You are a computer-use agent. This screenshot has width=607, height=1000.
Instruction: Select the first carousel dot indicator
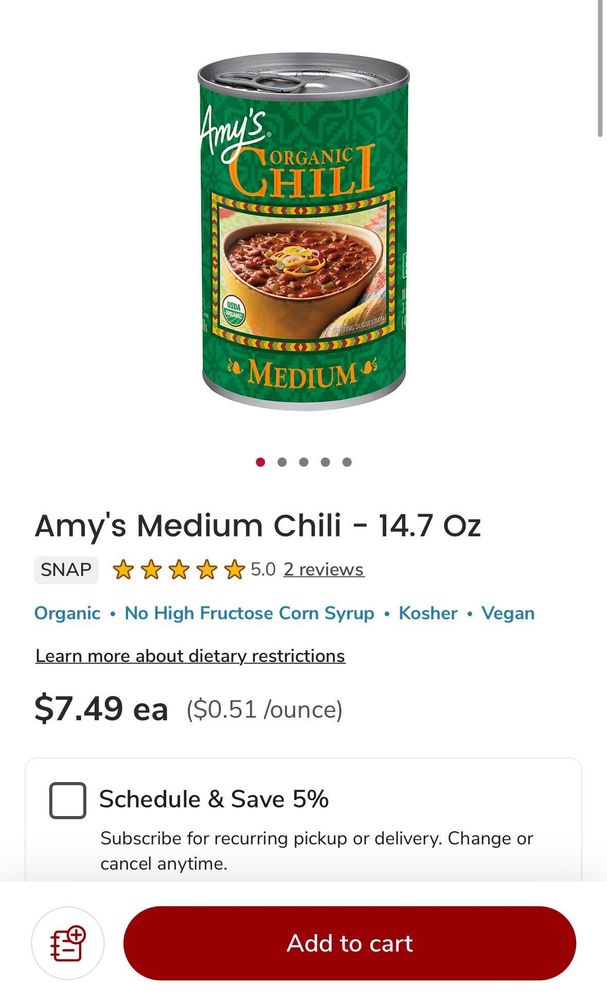click(x=260, y=462)
